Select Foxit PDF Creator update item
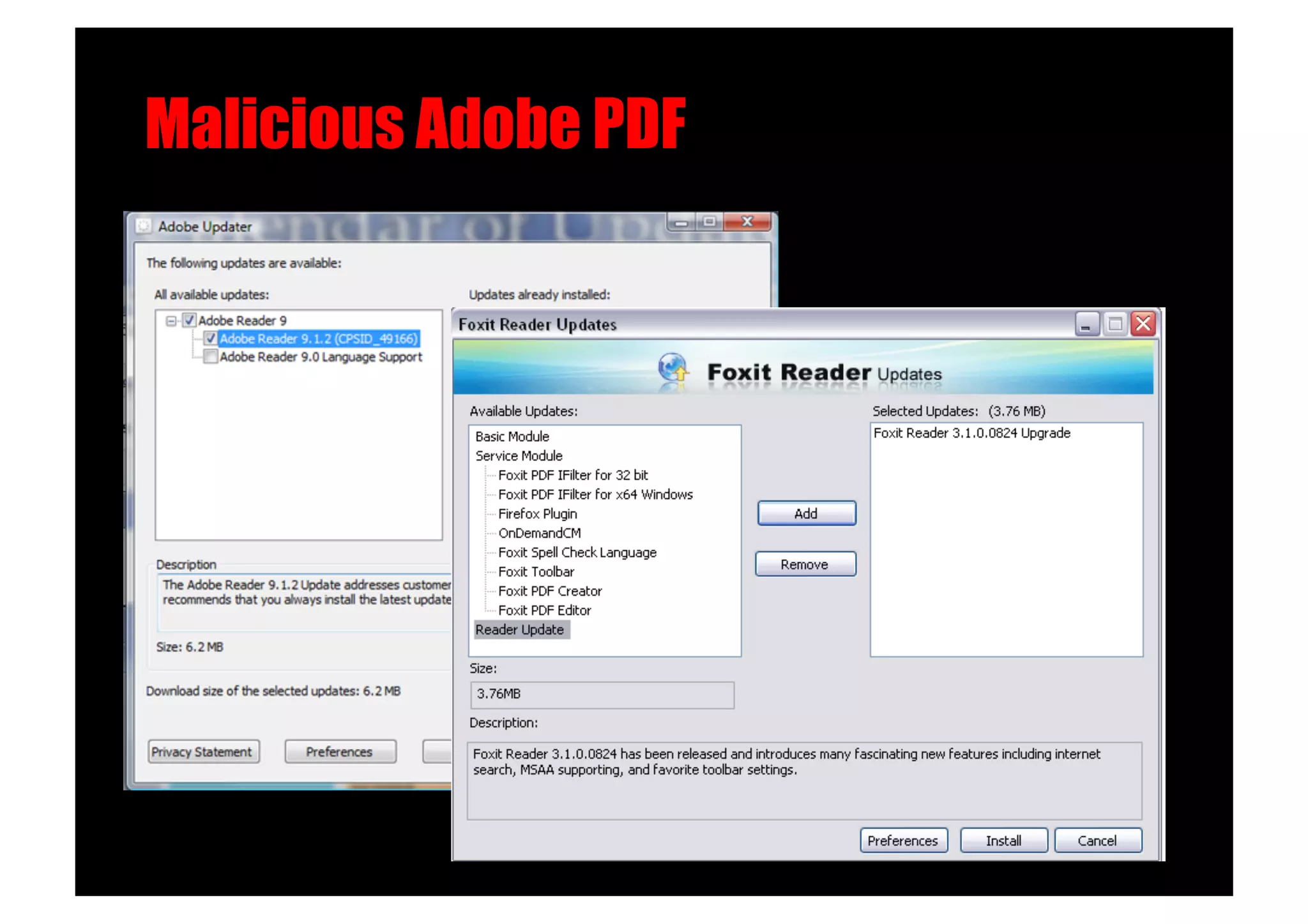Viewport: 1308px width, 924px height. coord(550,591)
